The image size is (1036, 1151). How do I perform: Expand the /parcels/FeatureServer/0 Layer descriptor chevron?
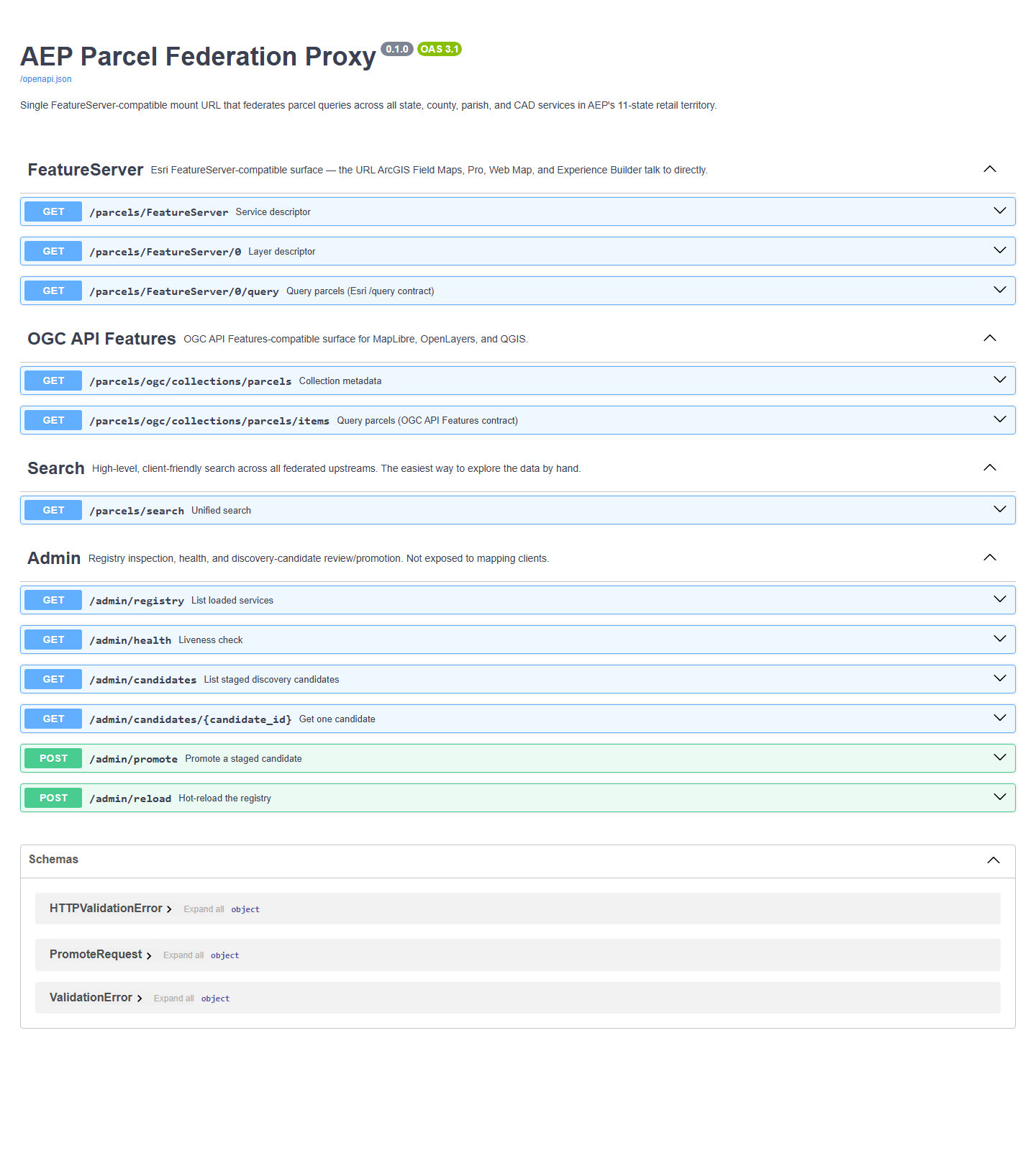point(1000,250)
